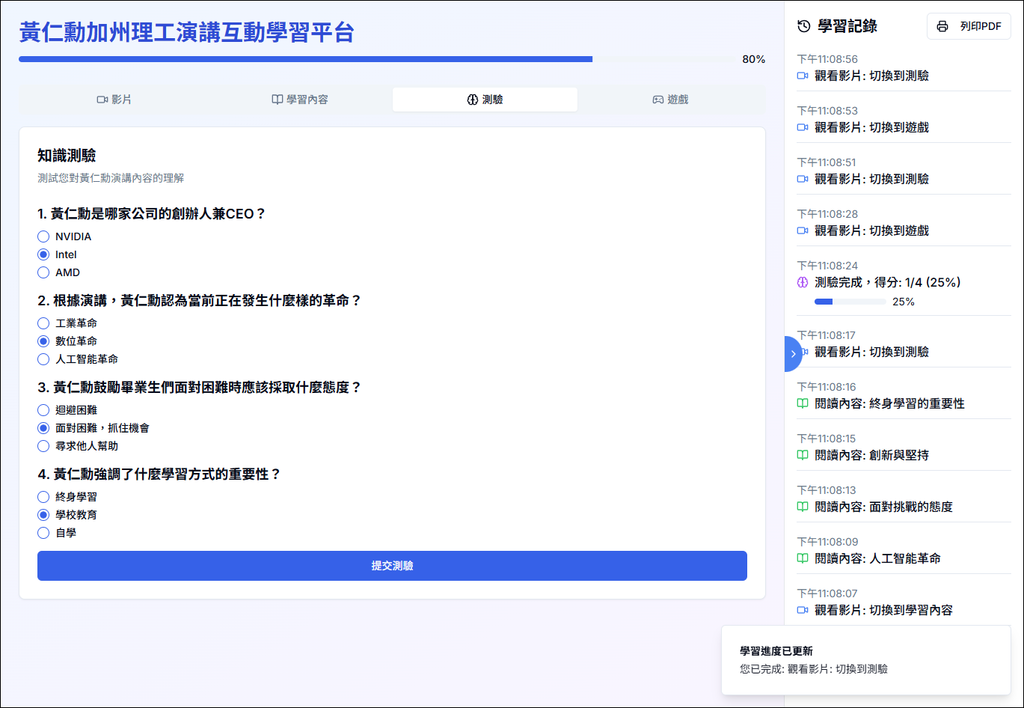
Task: Click the book icon beside 創新與堅持 record
Action: (803, 455)
